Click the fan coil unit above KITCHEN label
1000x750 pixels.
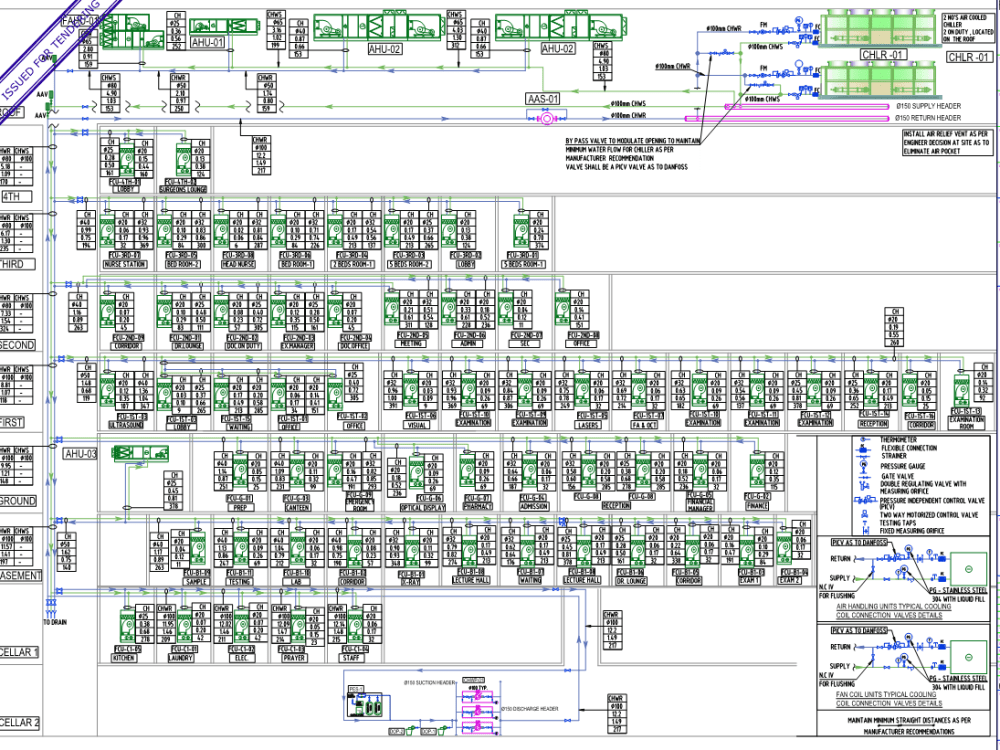[x=129, y=624]
